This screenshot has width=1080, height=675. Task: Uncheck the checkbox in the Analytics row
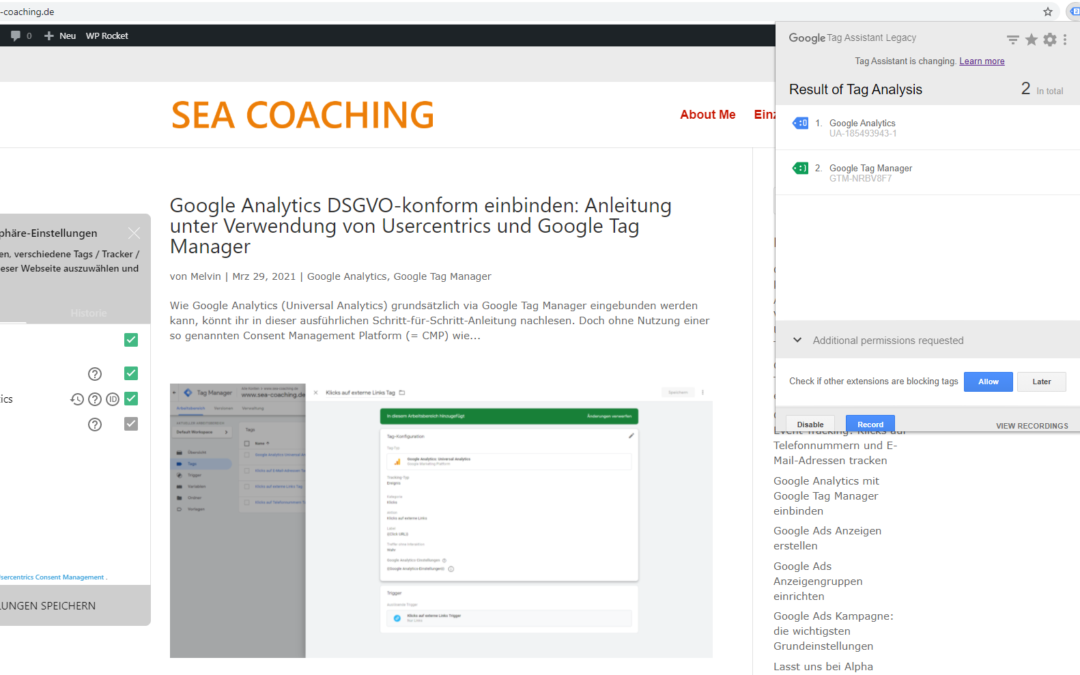(x=131, y=399)
